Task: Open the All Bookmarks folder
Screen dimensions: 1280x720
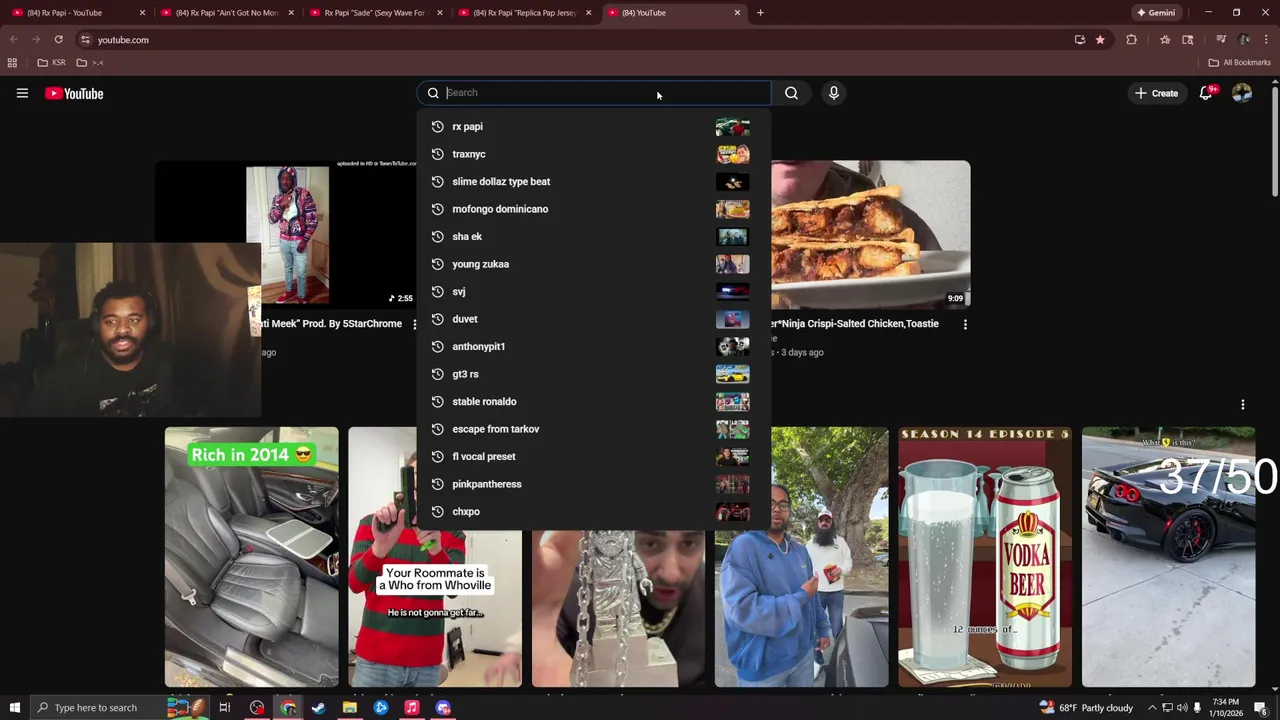Action: (1240, 63)
